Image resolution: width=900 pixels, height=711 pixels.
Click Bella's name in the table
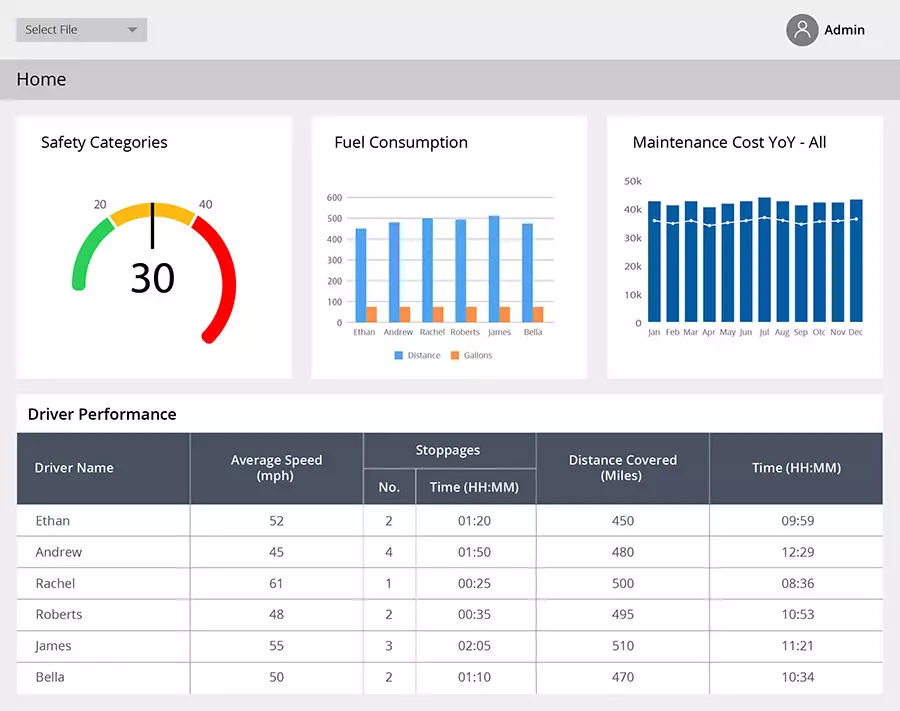(x=50, y=677)
